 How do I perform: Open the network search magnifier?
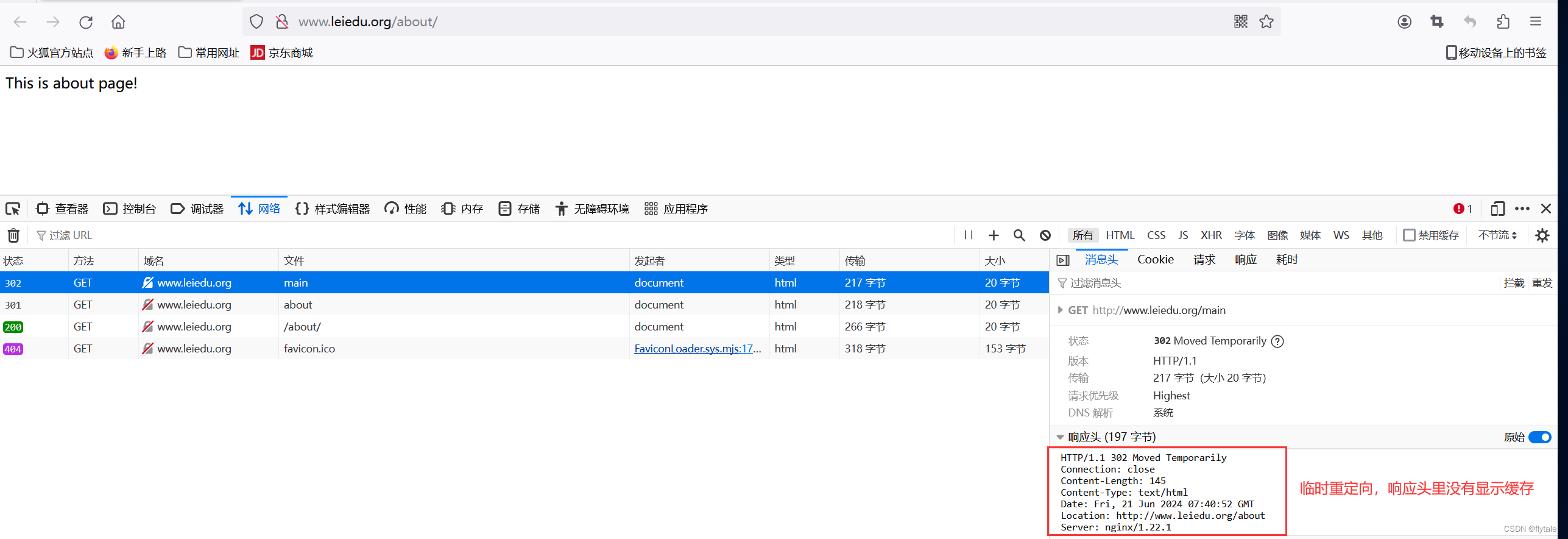tap(1019, 235)
